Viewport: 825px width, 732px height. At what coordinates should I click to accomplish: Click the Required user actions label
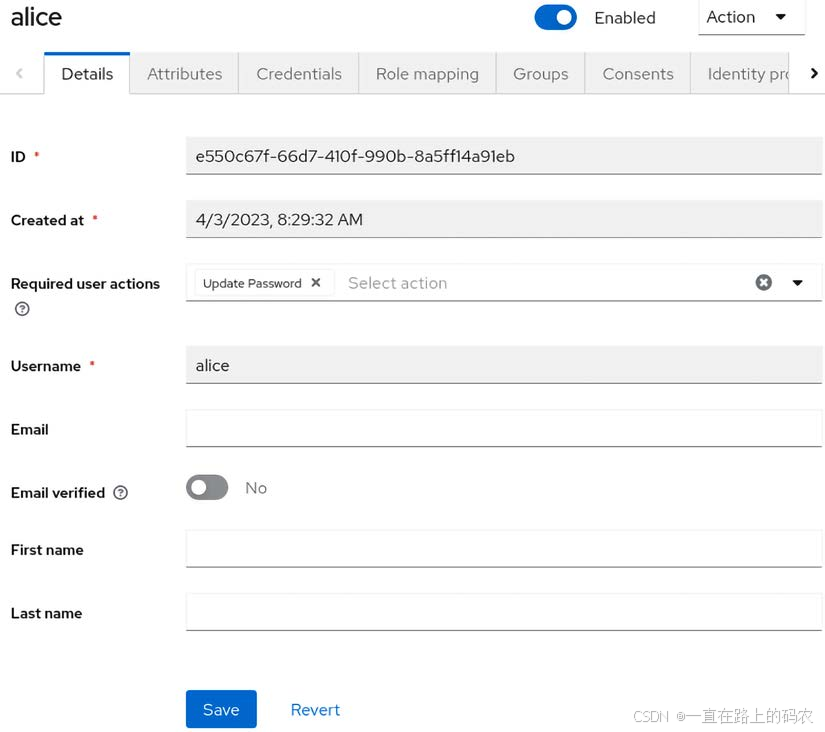click(x=85, y=283)
